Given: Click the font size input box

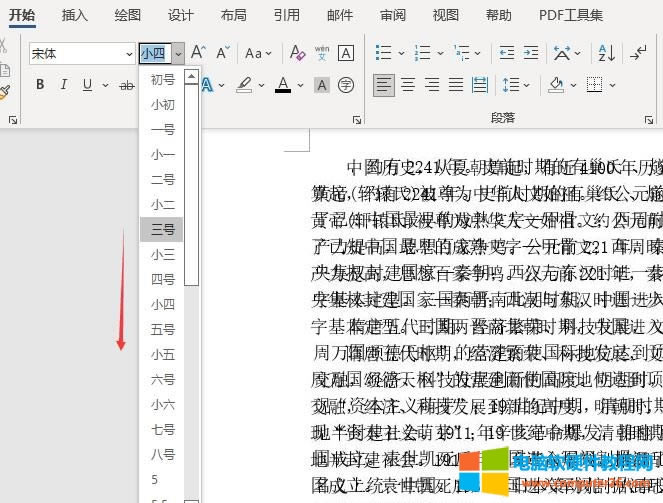Looking at the screenshot, I should [x=154, y=54].
